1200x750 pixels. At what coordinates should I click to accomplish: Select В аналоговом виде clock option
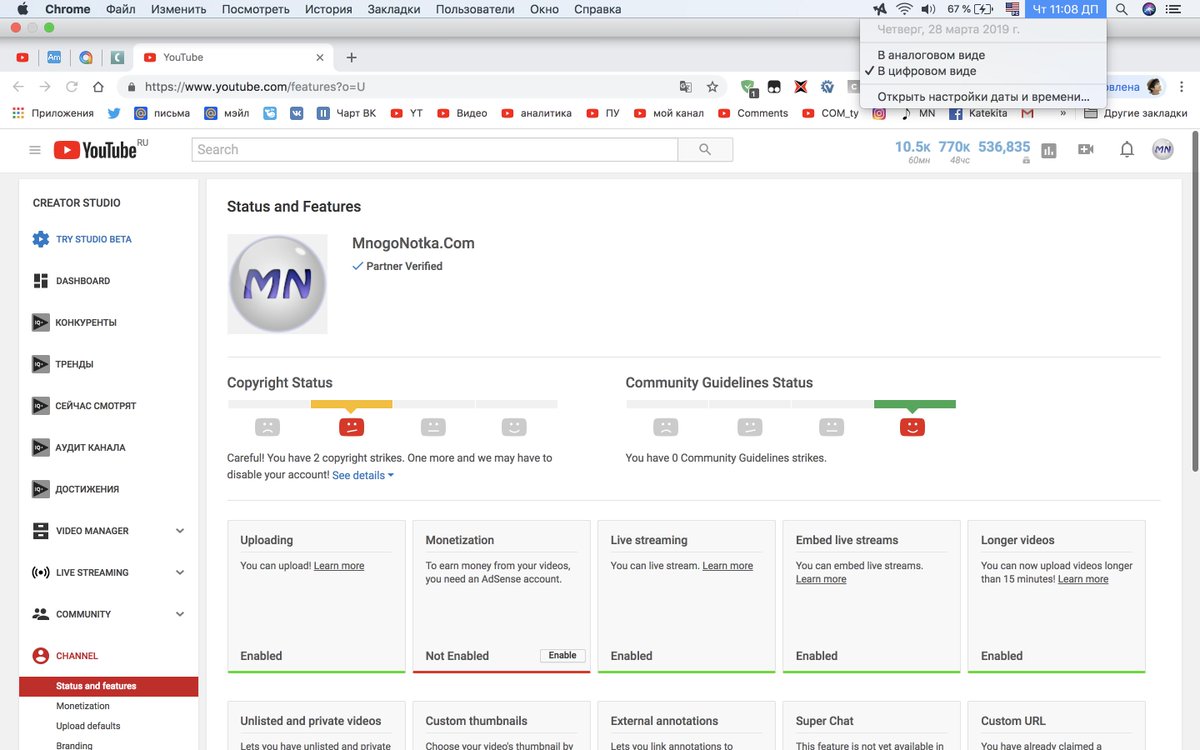(x=983, y=55)
